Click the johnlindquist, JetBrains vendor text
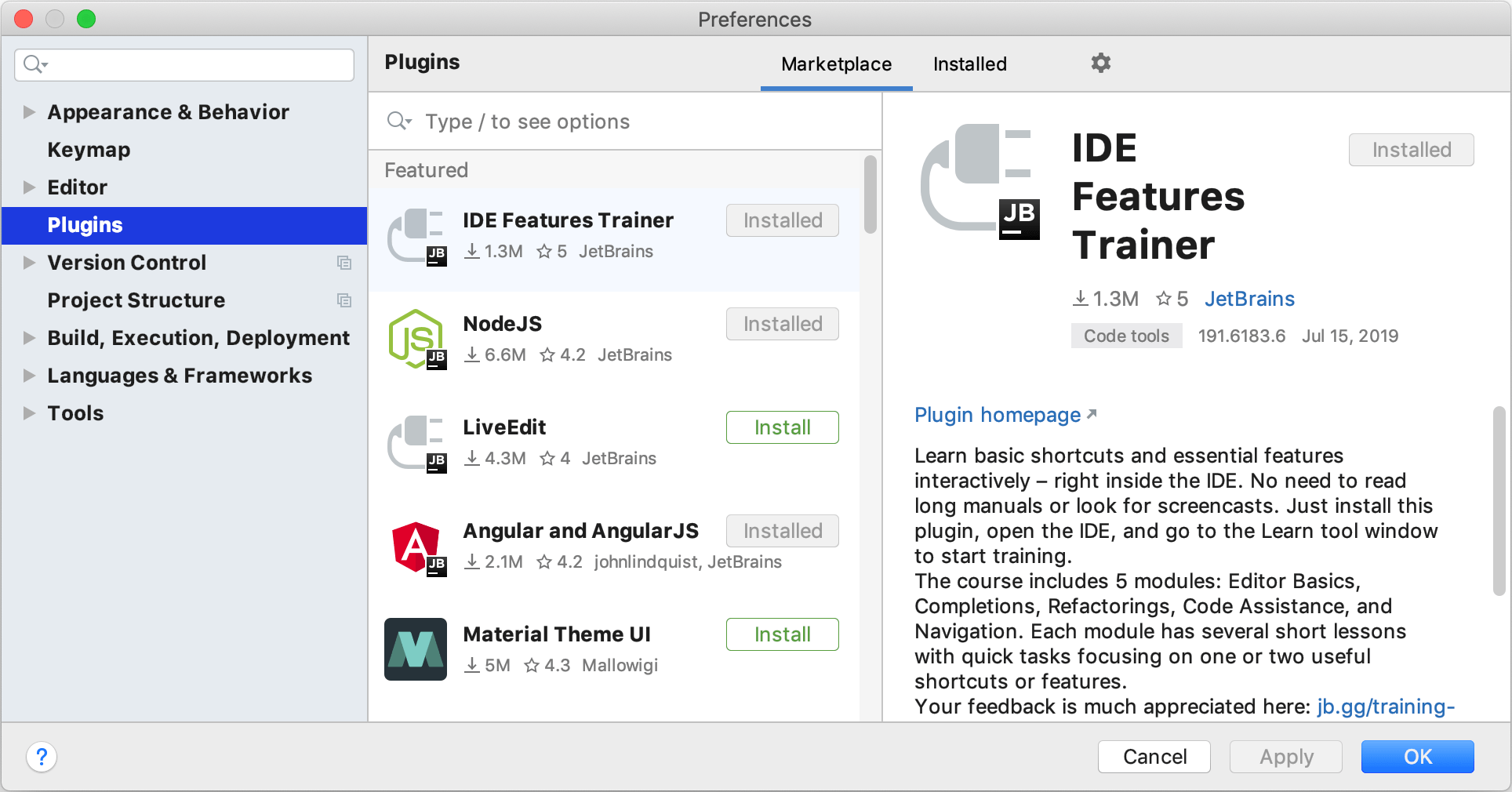The height and width of the screenshot is (792, 1512). coord(688,561)
